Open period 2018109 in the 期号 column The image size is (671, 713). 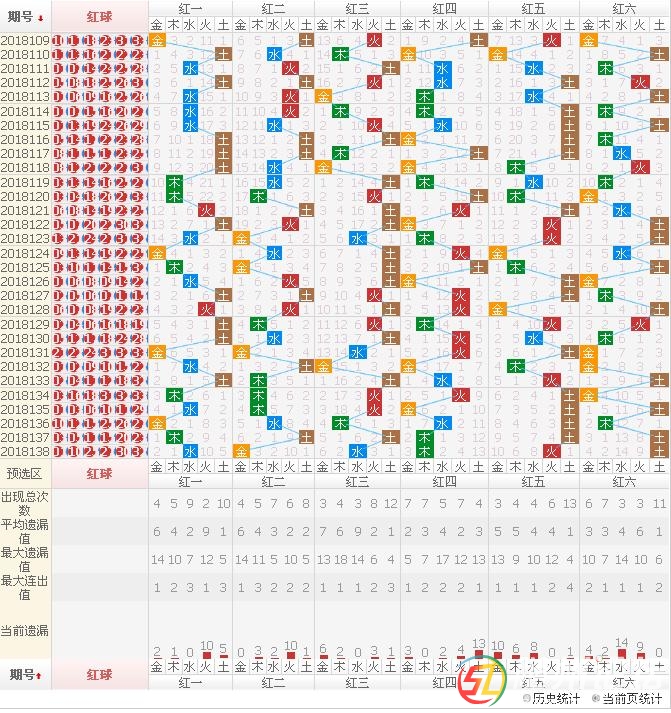click(x=25, y=41)
